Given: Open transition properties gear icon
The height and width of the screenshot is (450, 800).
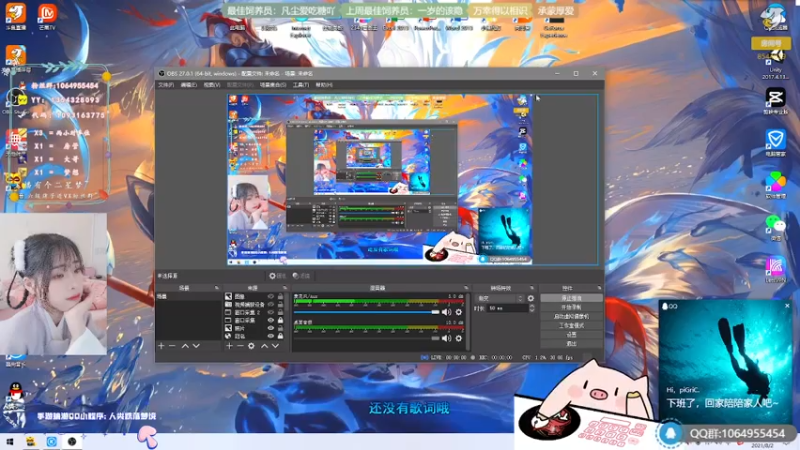Looking at the screenshot, I should 531,298.
